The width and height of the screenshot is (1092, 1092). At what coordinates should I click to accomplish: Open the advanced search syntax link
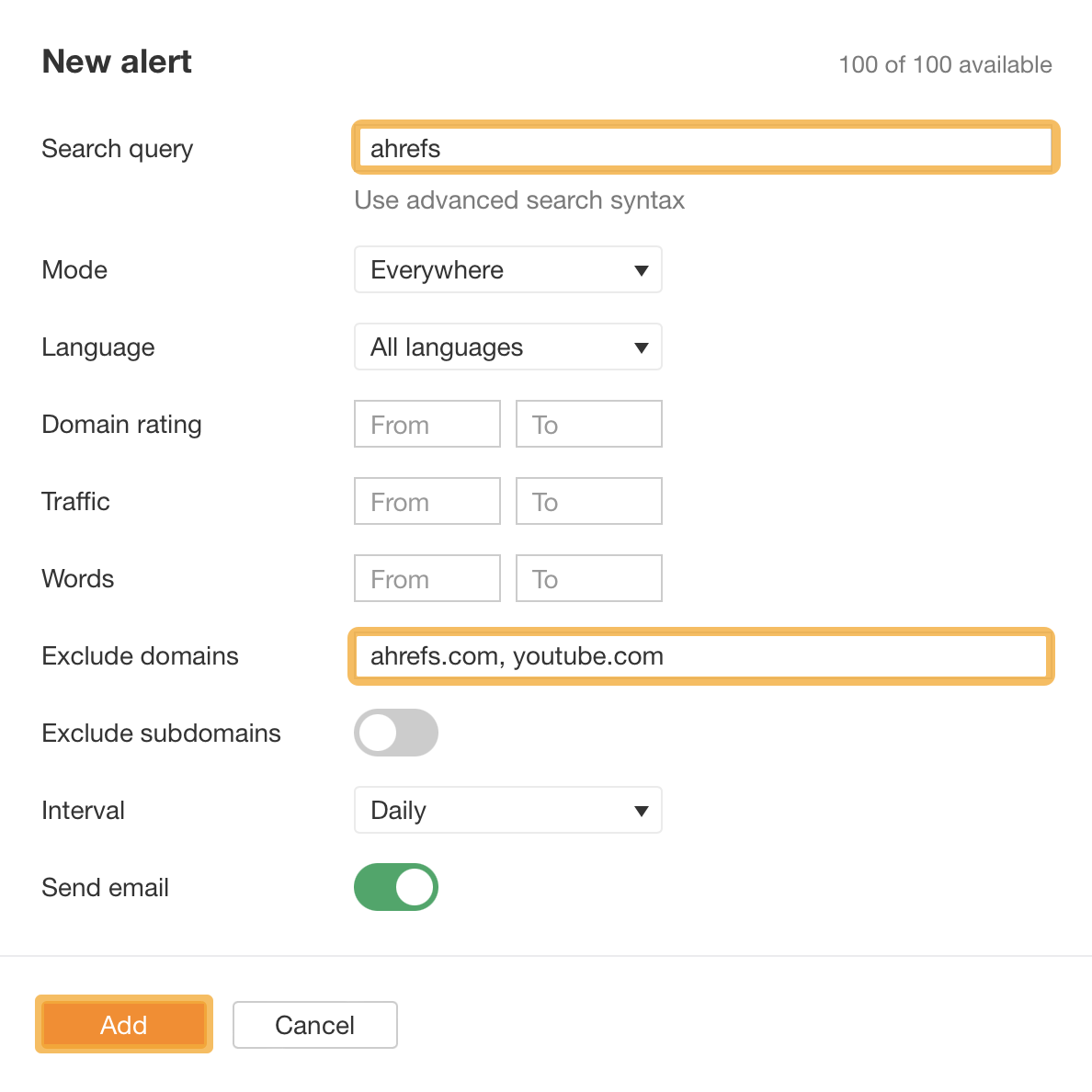[x=519, y=200]
